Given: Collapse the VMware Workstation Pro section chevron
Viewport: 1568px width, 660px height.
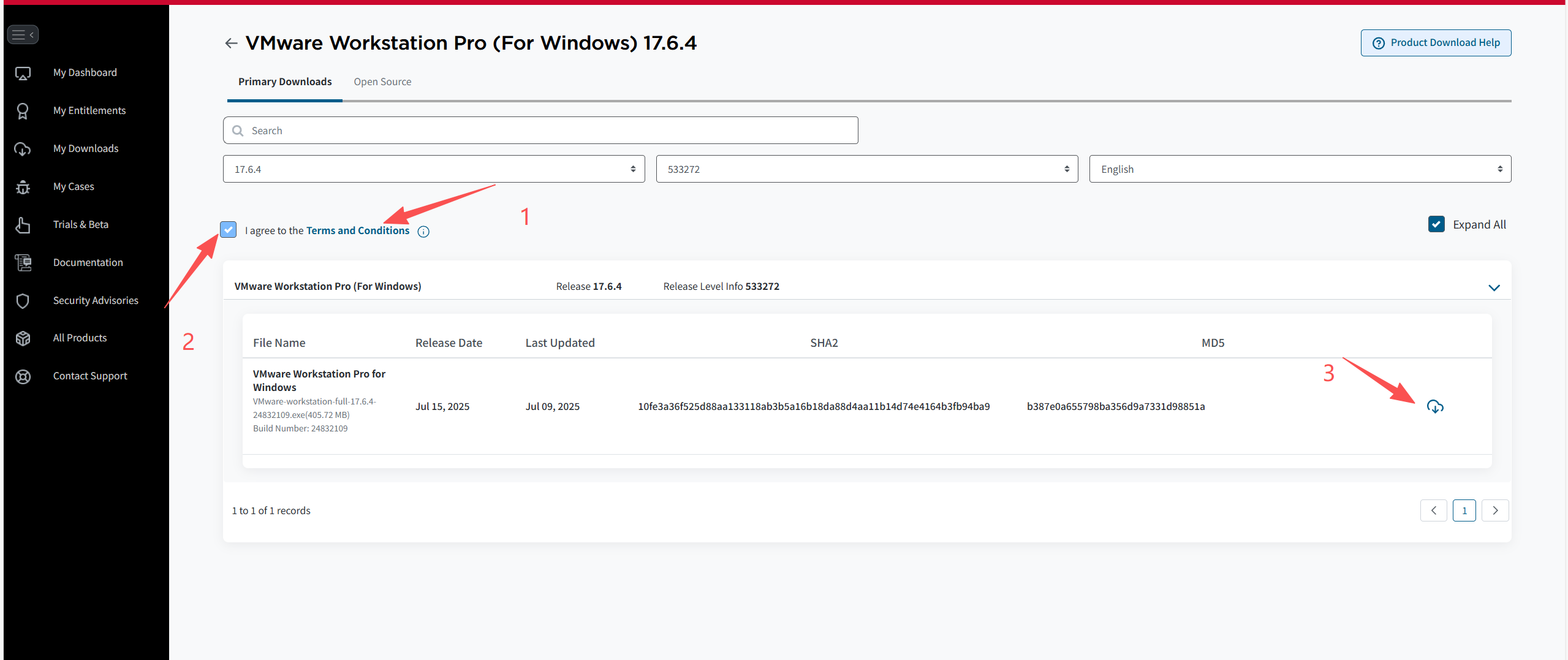Looking at the screenshot, I should click(x=1494, y=287).
